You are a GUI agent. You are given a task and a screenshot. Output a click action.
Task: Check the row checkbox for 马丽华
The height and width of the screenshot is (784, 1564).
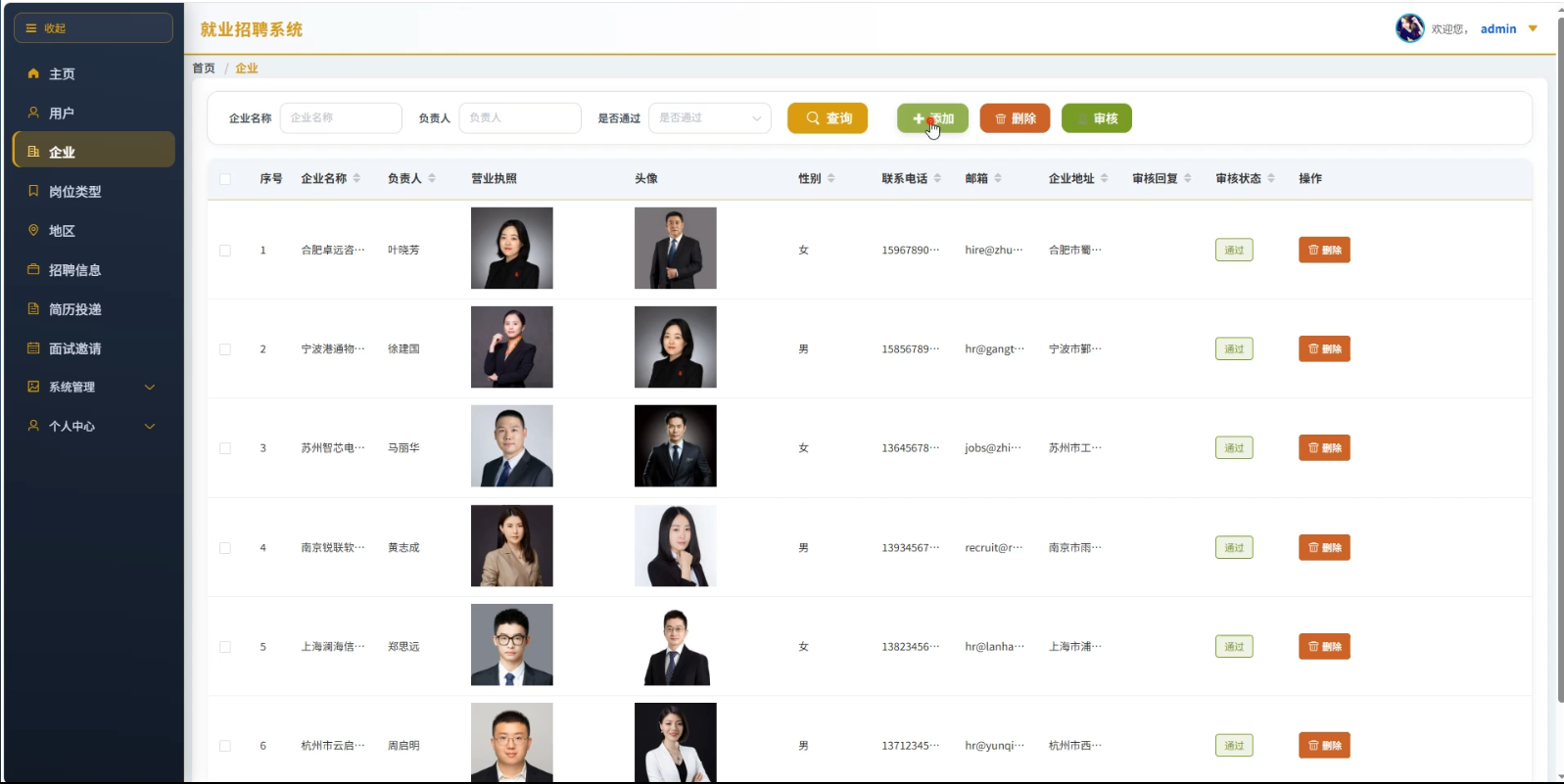click(225, 448)
